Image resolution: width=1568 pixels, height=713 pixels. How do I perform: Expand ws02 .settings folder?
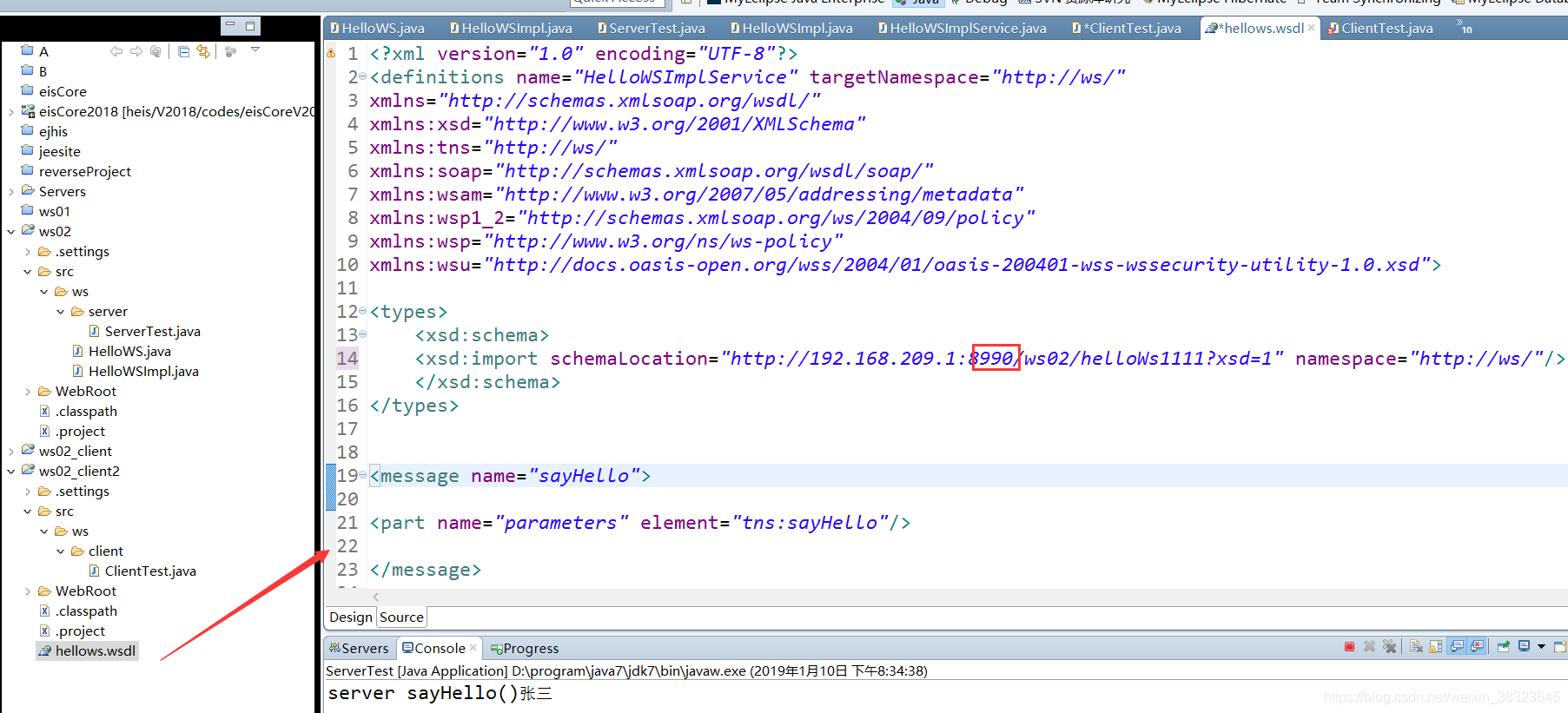point(28,252)
